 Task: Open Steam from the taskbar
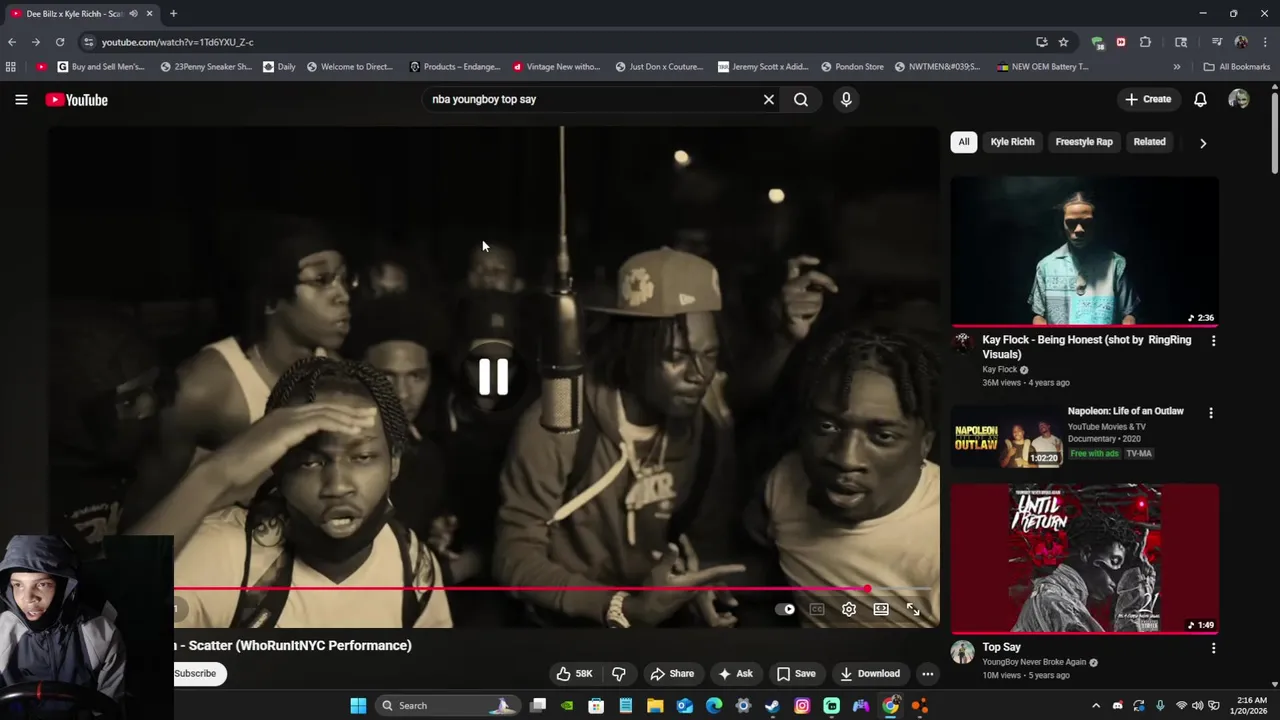(x=773, y=706)
